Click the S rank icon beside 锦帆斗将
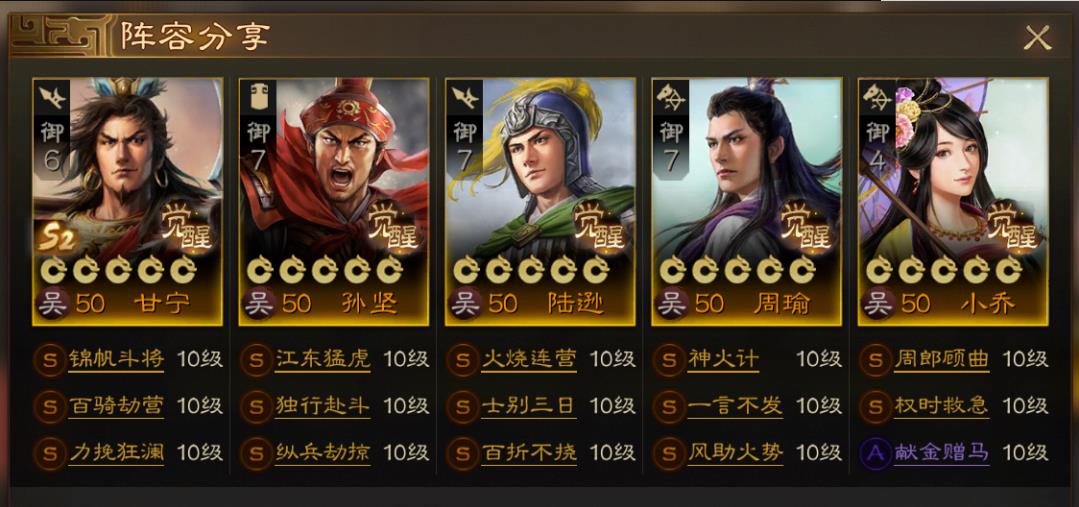The width and height of the screenshot is (1079, 507). [50, 359]
